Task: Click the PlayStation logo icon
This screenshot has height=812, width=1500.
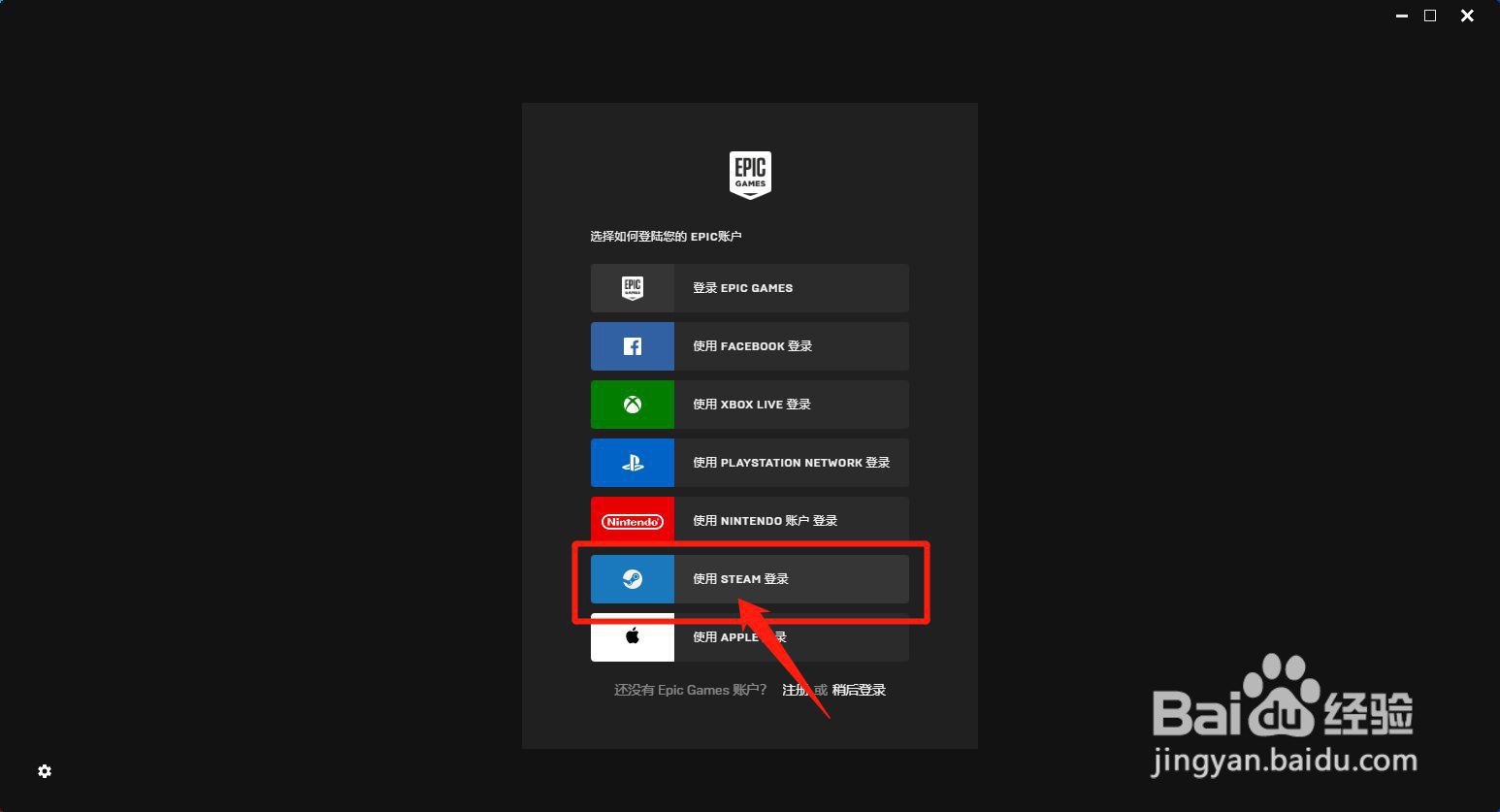Action: click(x=633, y=464)
